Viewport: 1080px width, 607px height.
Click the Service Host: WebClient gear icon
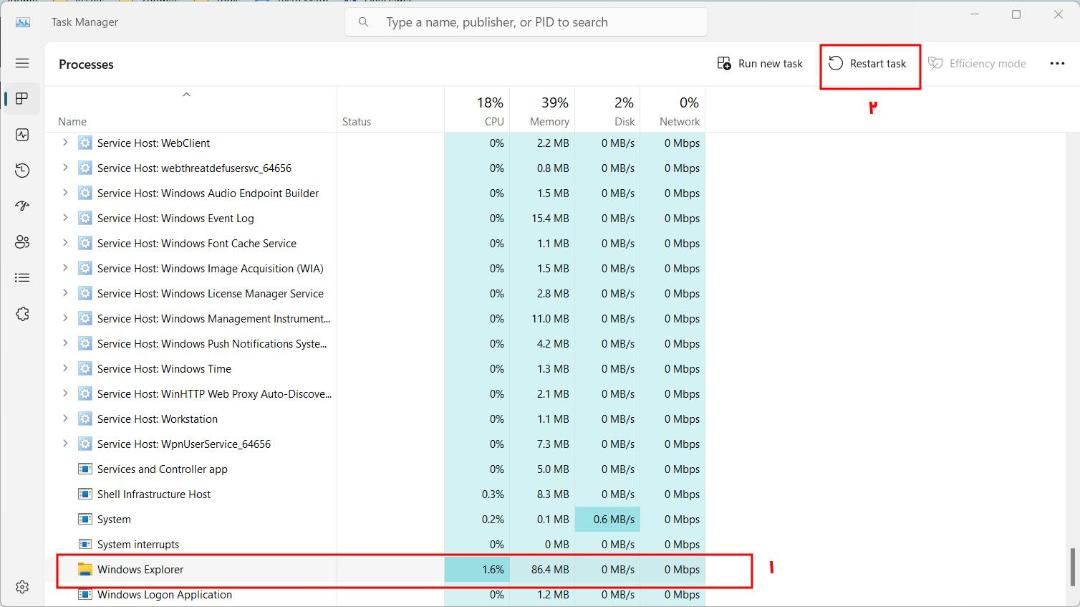(85, 143)
